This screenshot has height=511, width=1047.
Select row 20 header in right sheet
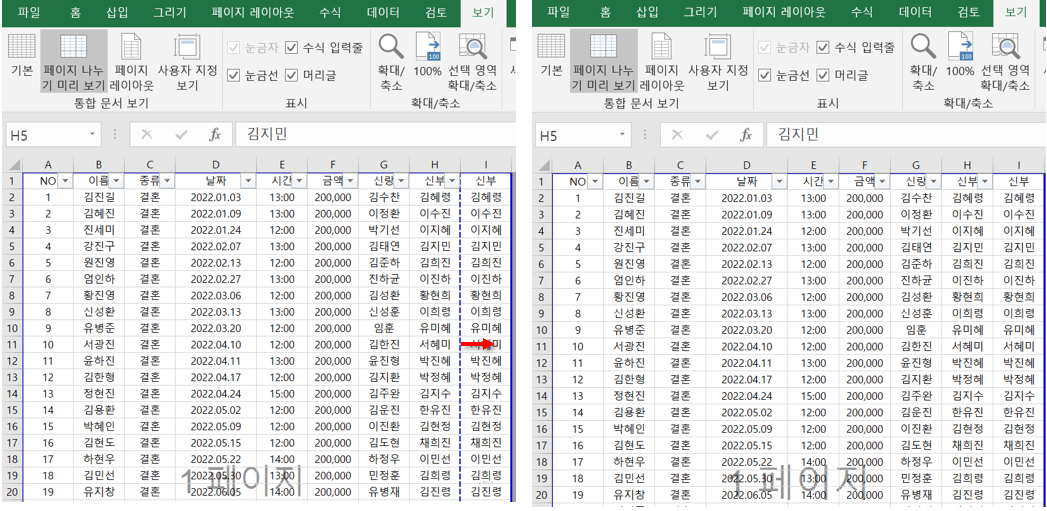pyautogui.click(x=544, y=495)
